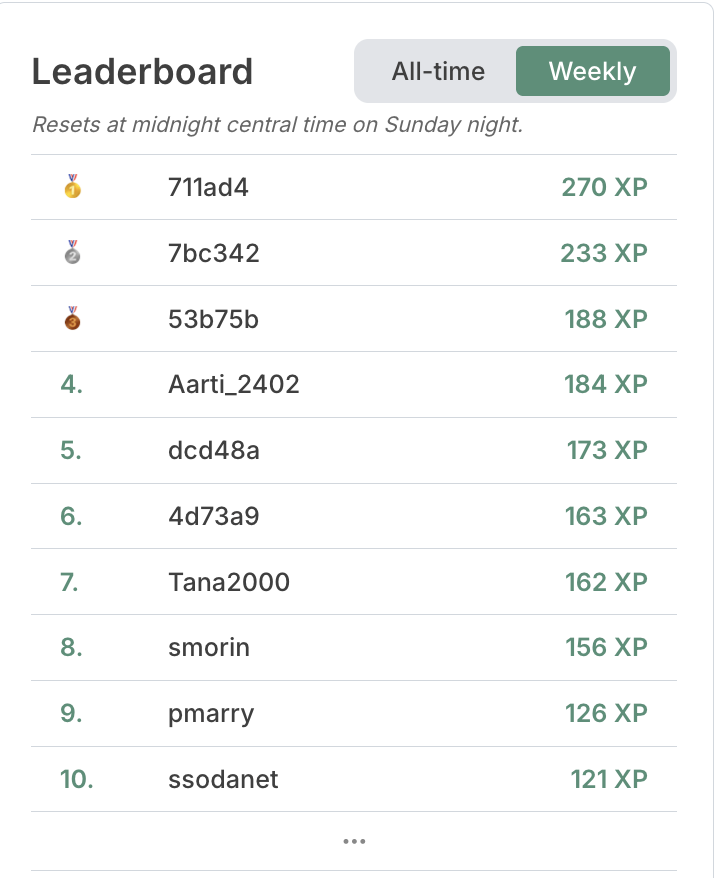Click username dcd48a in fifth place
The image size is (722, 878).
[214, 450]
